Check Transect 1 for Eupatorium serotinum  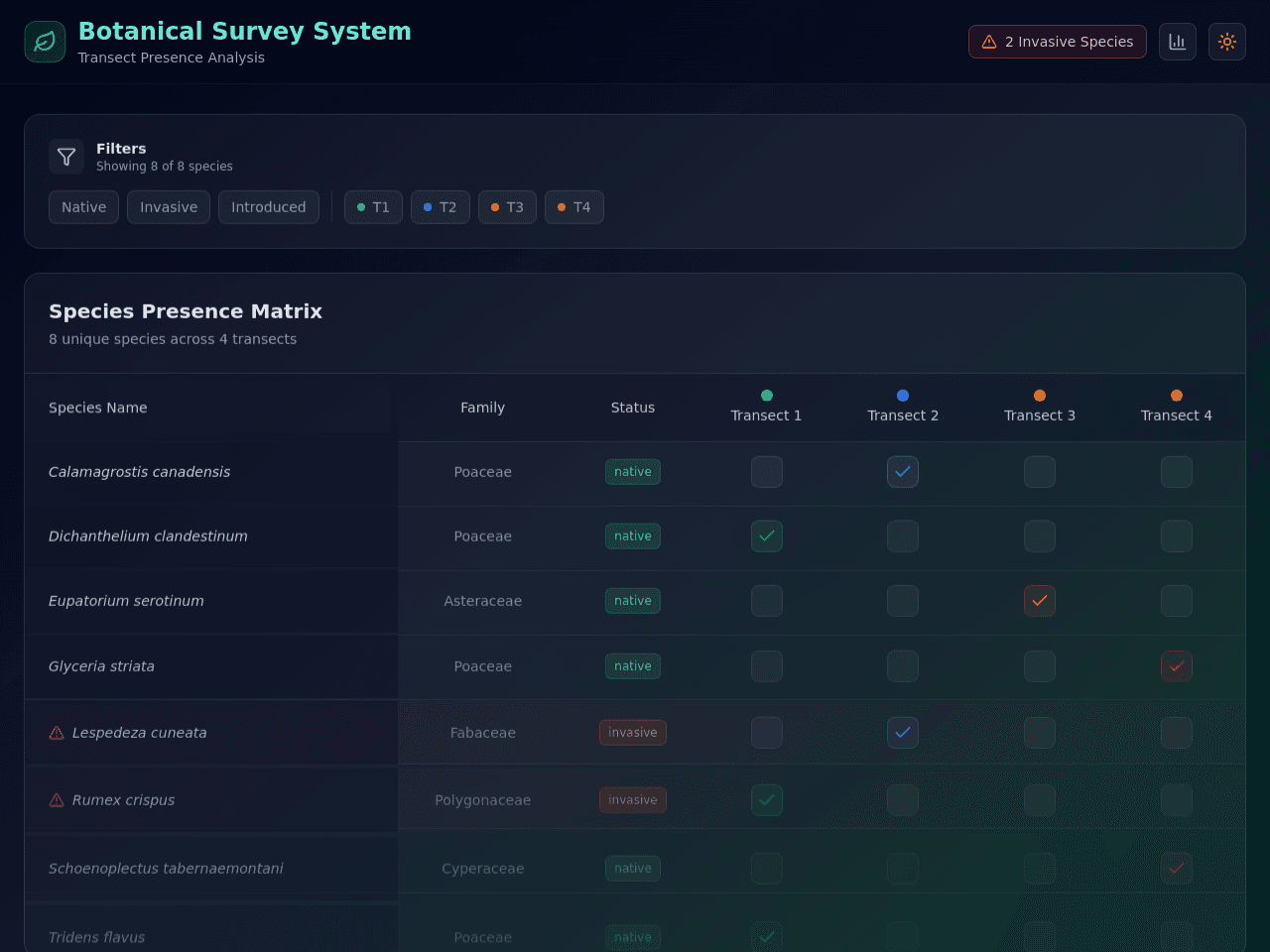pos(767,601)
